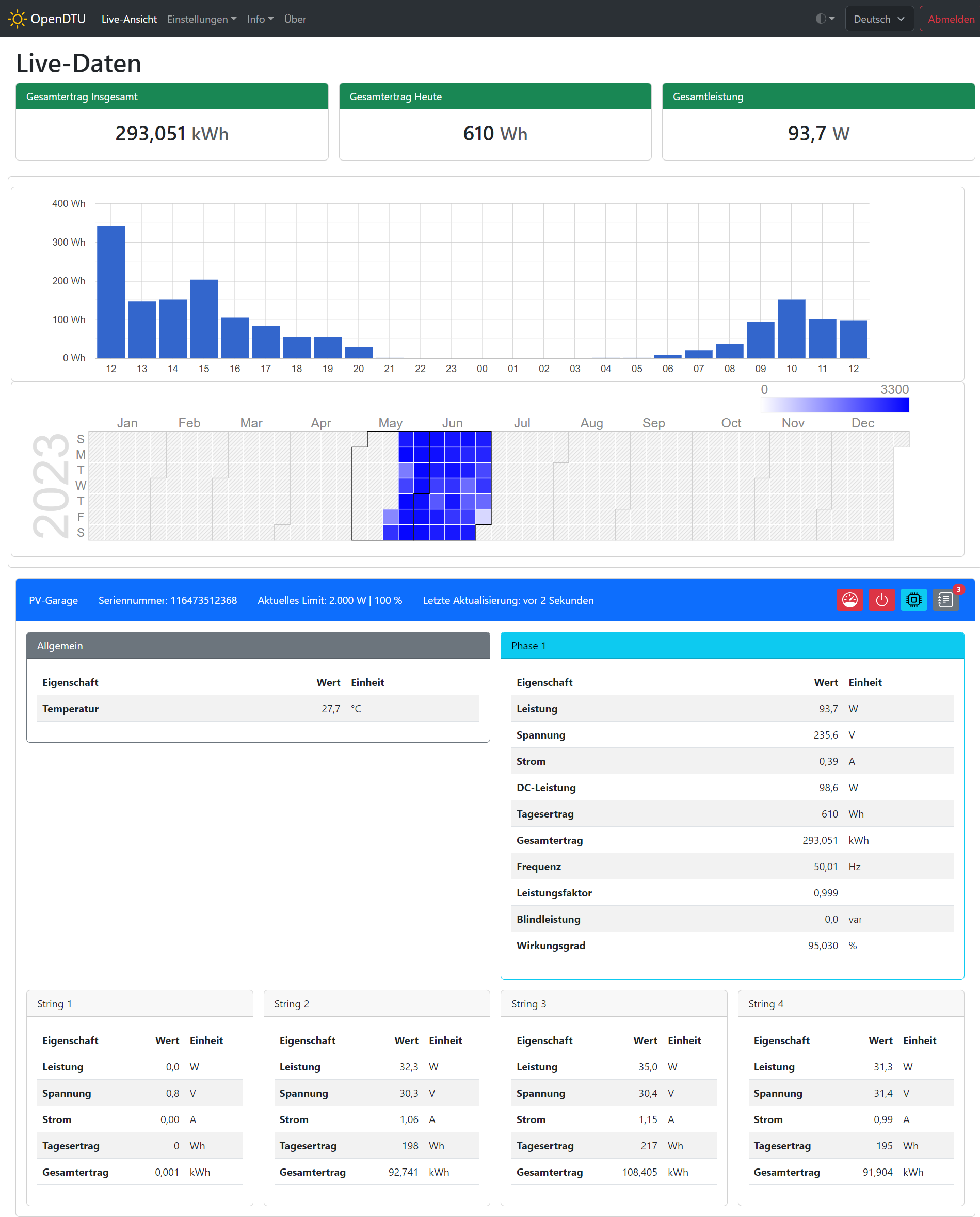The height and width of the screenshot is (1217, 980).
Task: Expand the Info dropdown menu
Action: 260,19
